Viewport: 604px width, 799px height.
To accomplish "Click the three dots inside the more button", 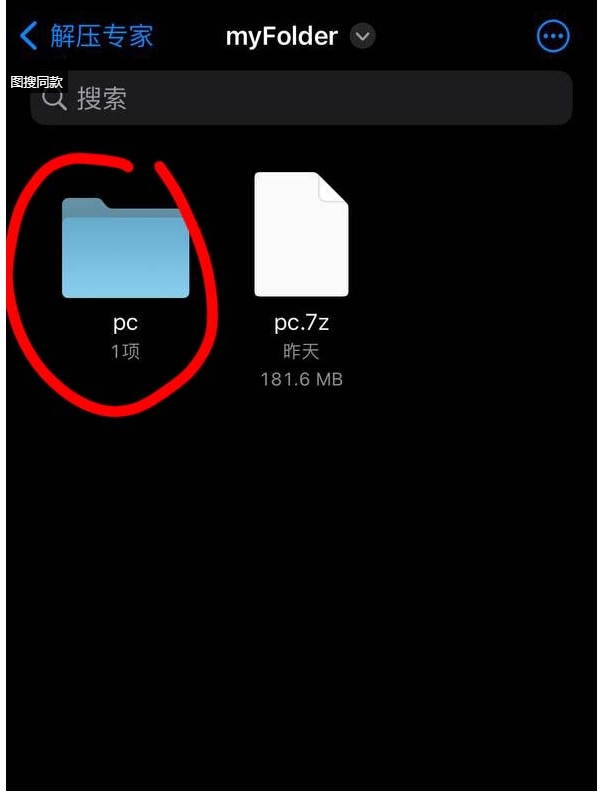I will 553,36.
